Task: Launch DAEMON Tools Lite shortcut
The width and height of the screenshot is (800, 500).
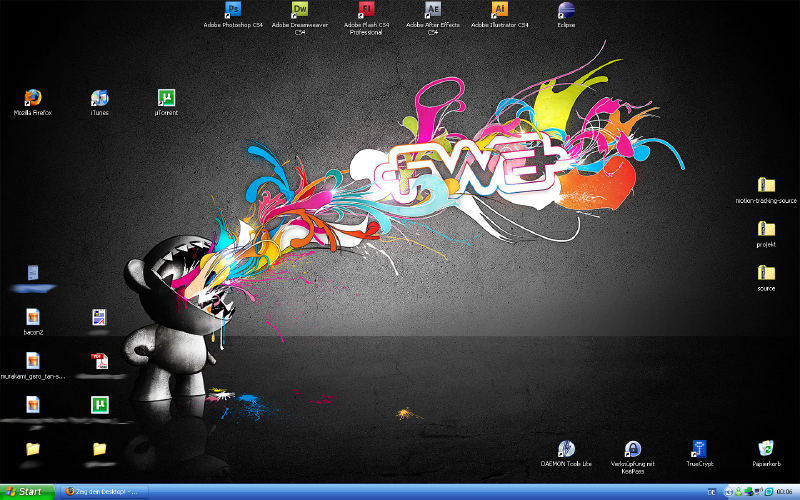Action: pyautogui.click(x=566, y=453)
